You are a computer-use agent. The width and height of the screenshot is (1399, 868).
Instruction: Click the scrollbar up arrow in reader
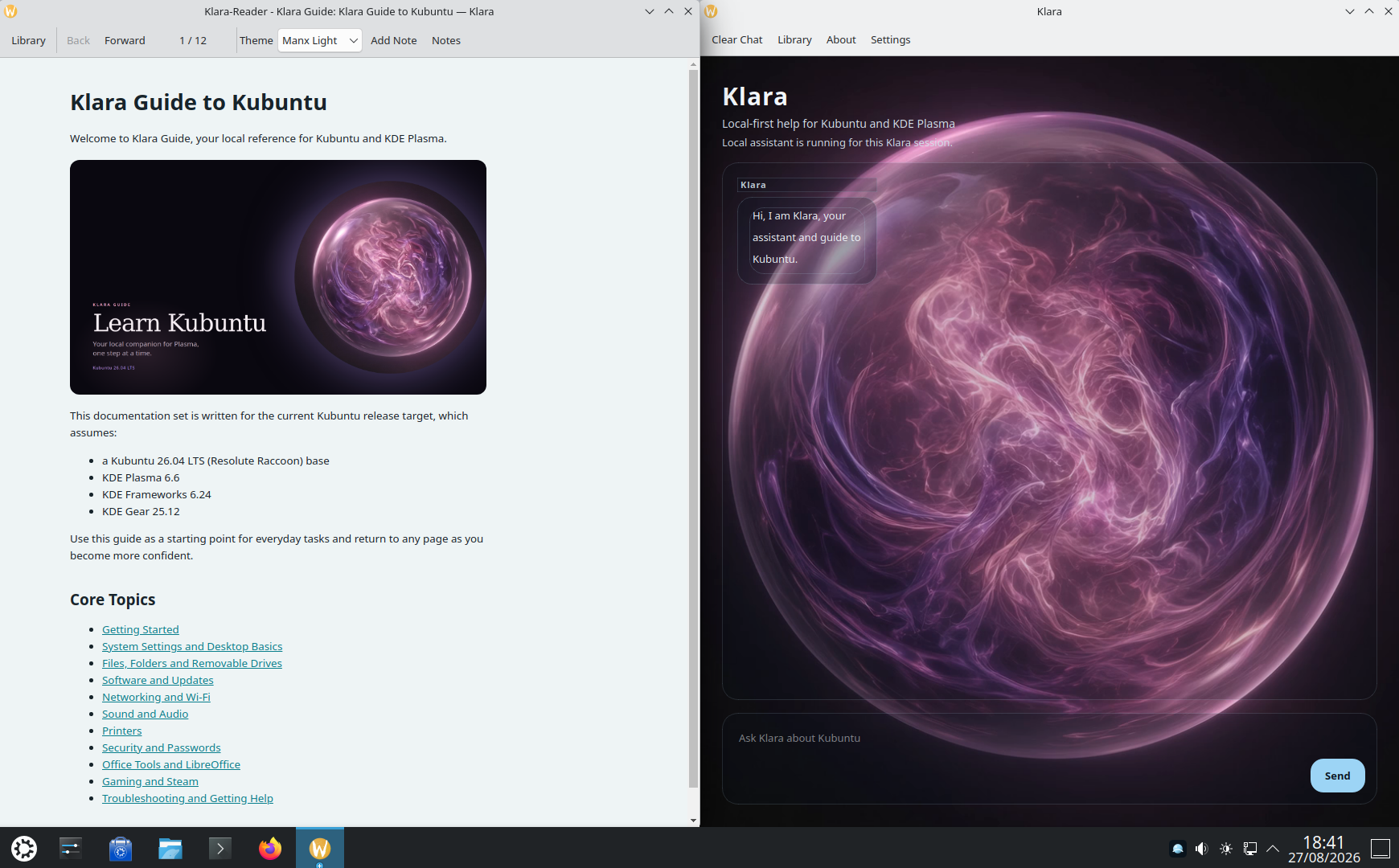pyautogui.click(x=693, y=63)
